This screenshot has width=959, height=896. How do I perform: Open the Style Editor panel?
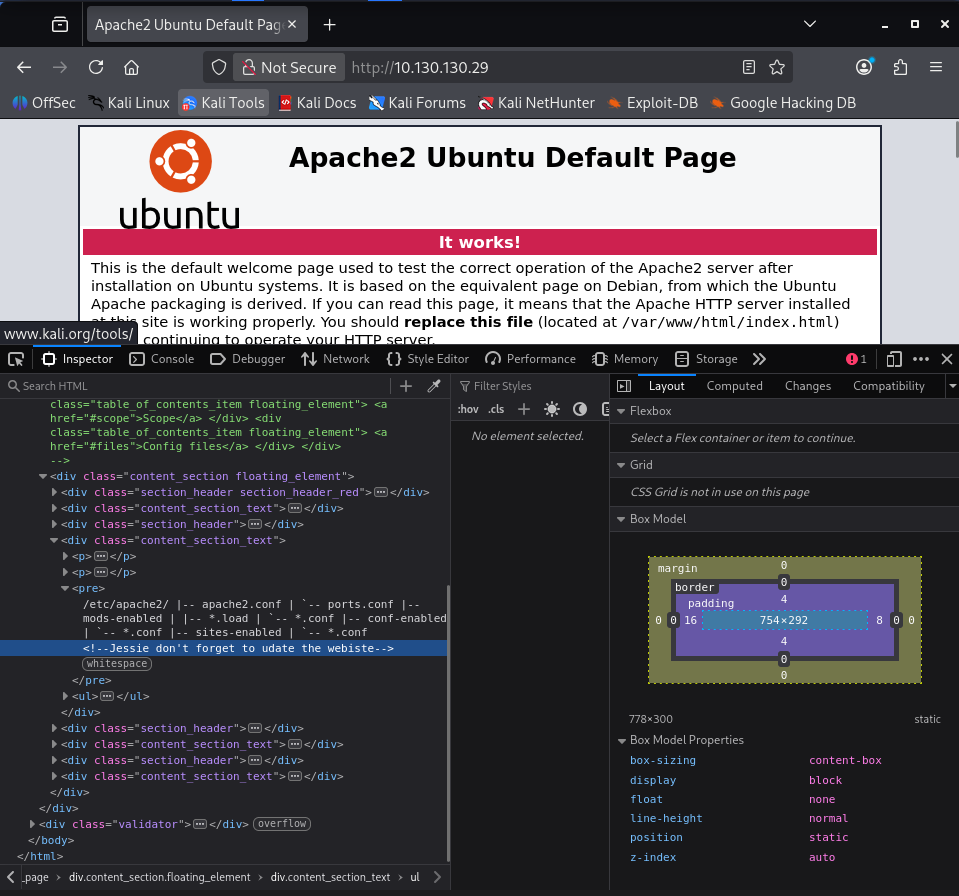(x=428, y=359)
